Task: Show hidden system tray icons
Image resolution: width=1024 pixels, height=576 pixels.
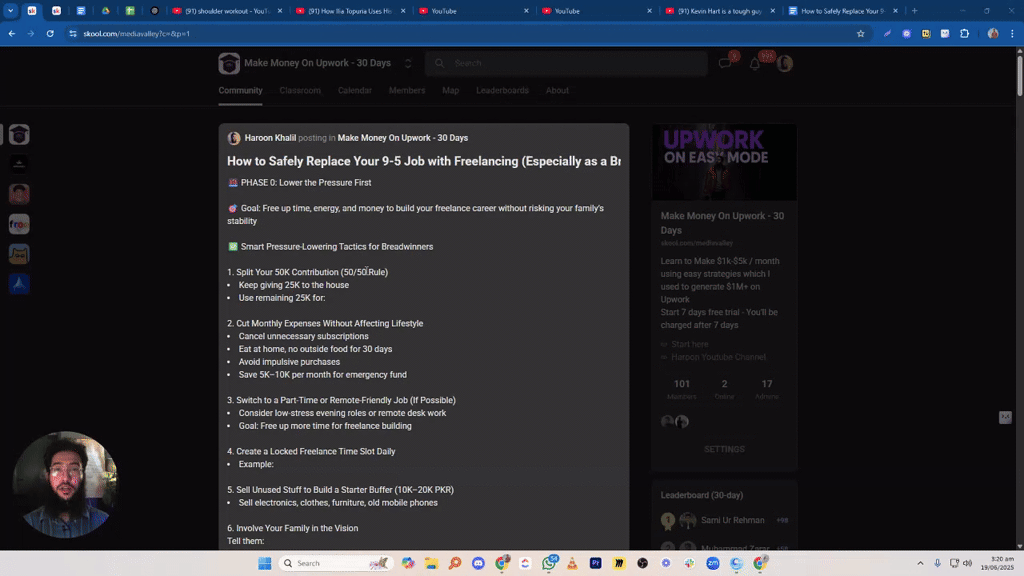Action: [x=920, y=563]
